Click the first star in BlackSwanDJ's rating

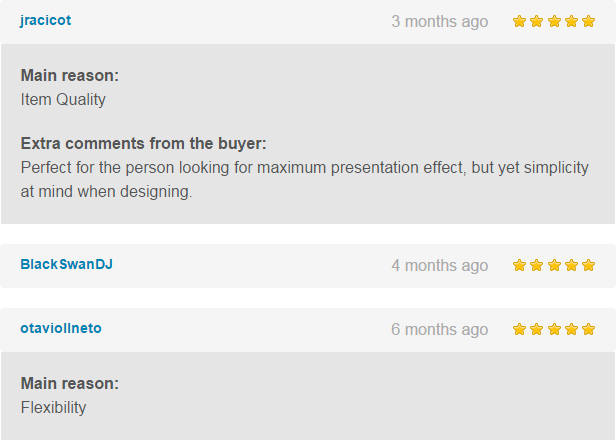519,265
